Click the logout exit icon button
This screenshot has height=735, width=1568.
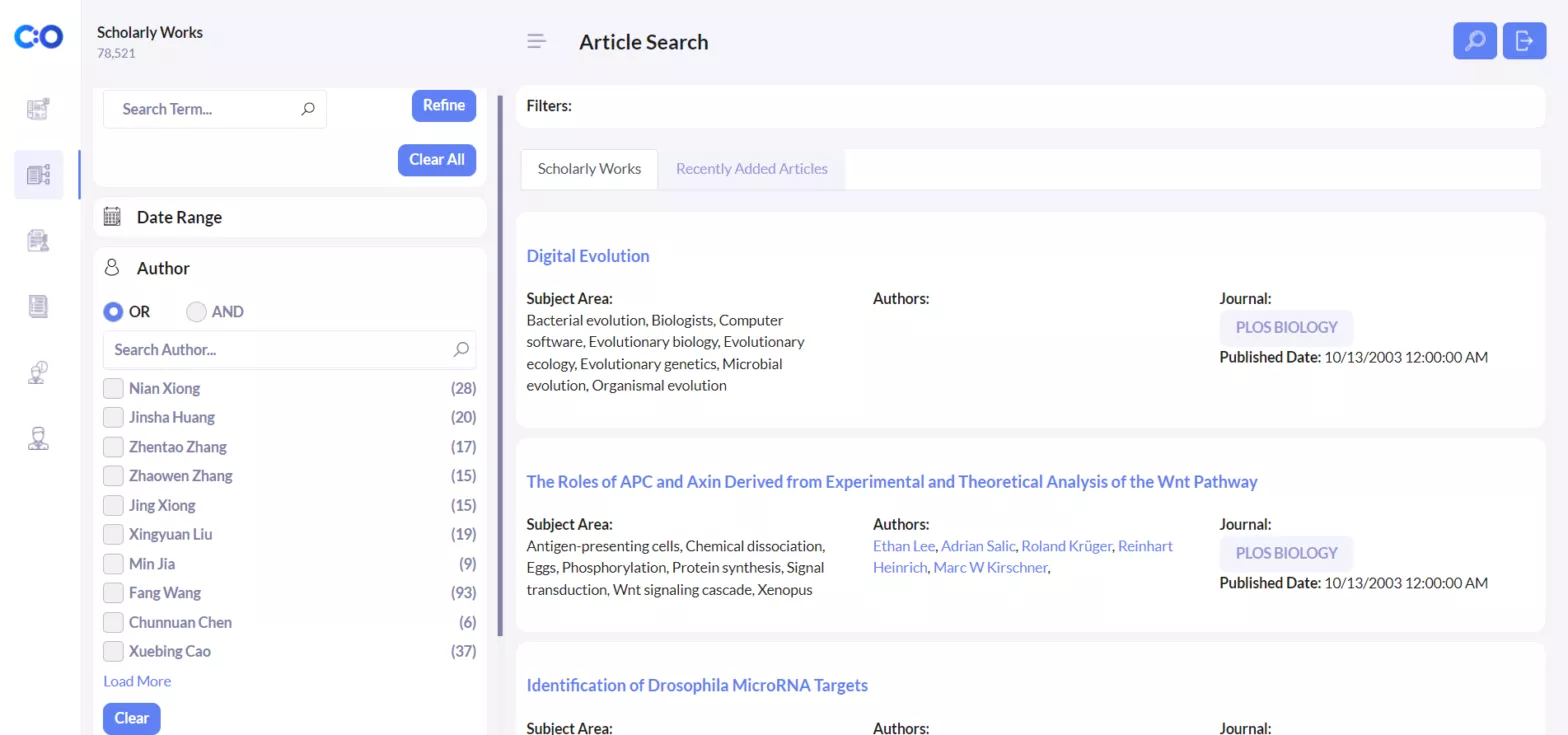pos(1524,41)
